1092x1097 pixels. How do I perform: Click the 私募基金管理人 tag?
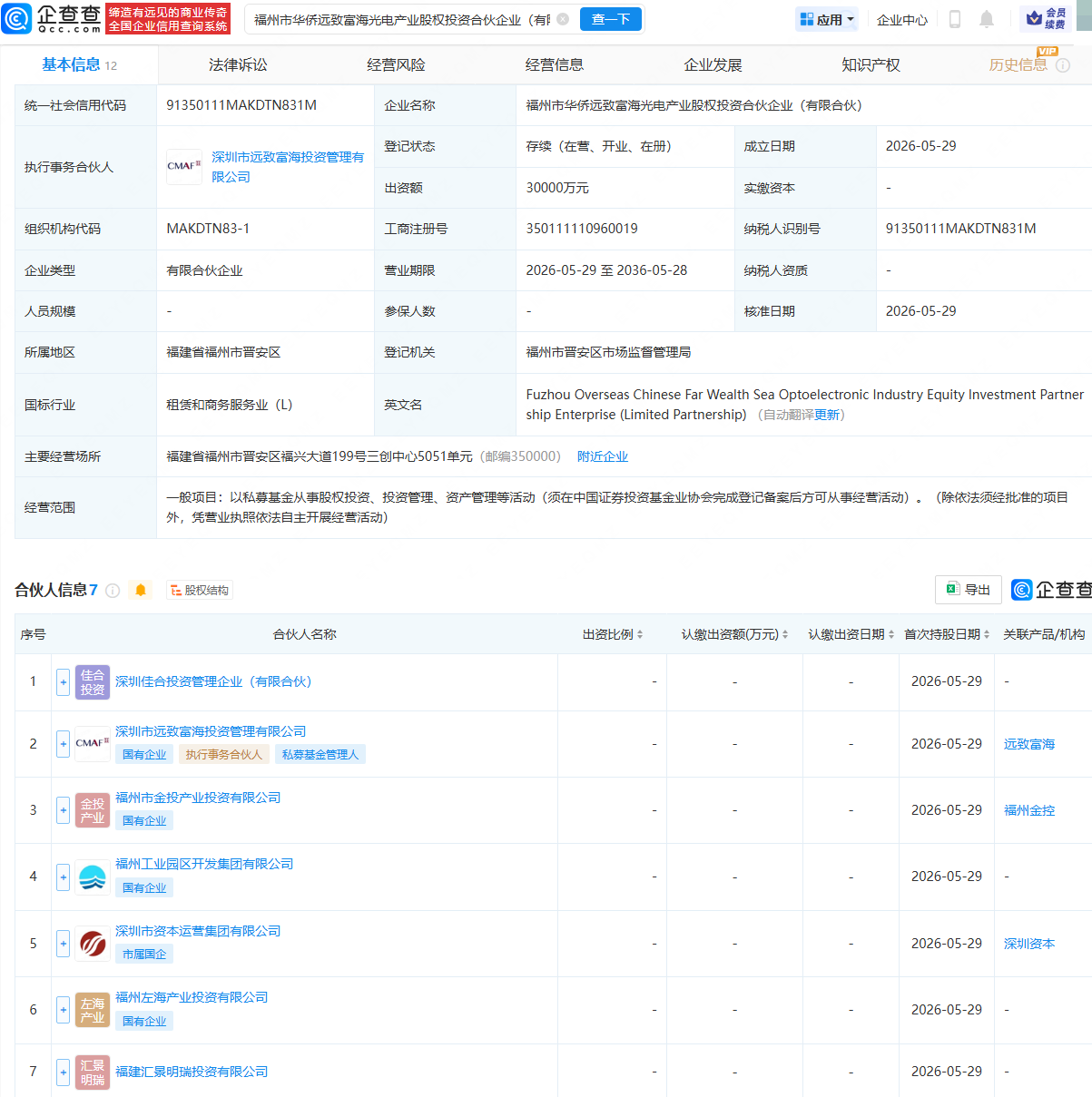(320, 755)
